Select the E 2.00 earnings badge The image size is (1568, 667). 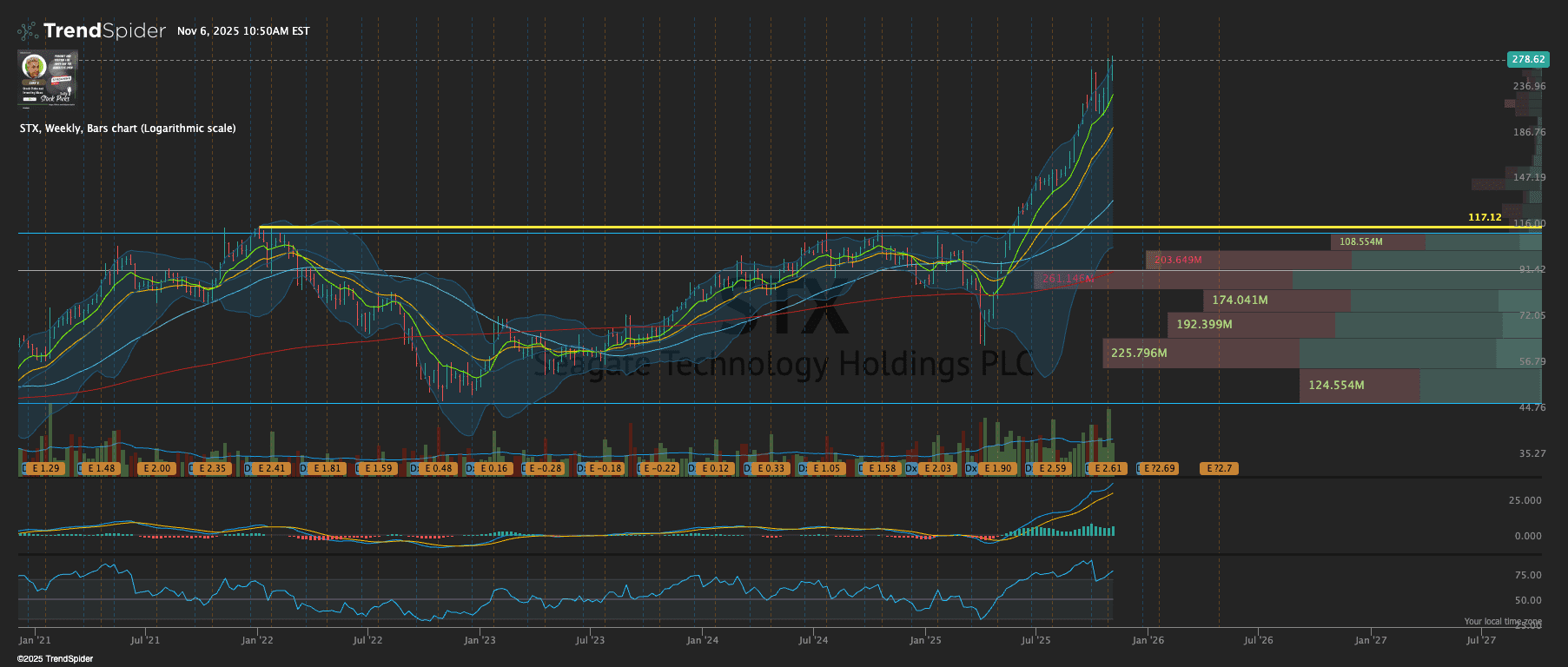[157, 468]
